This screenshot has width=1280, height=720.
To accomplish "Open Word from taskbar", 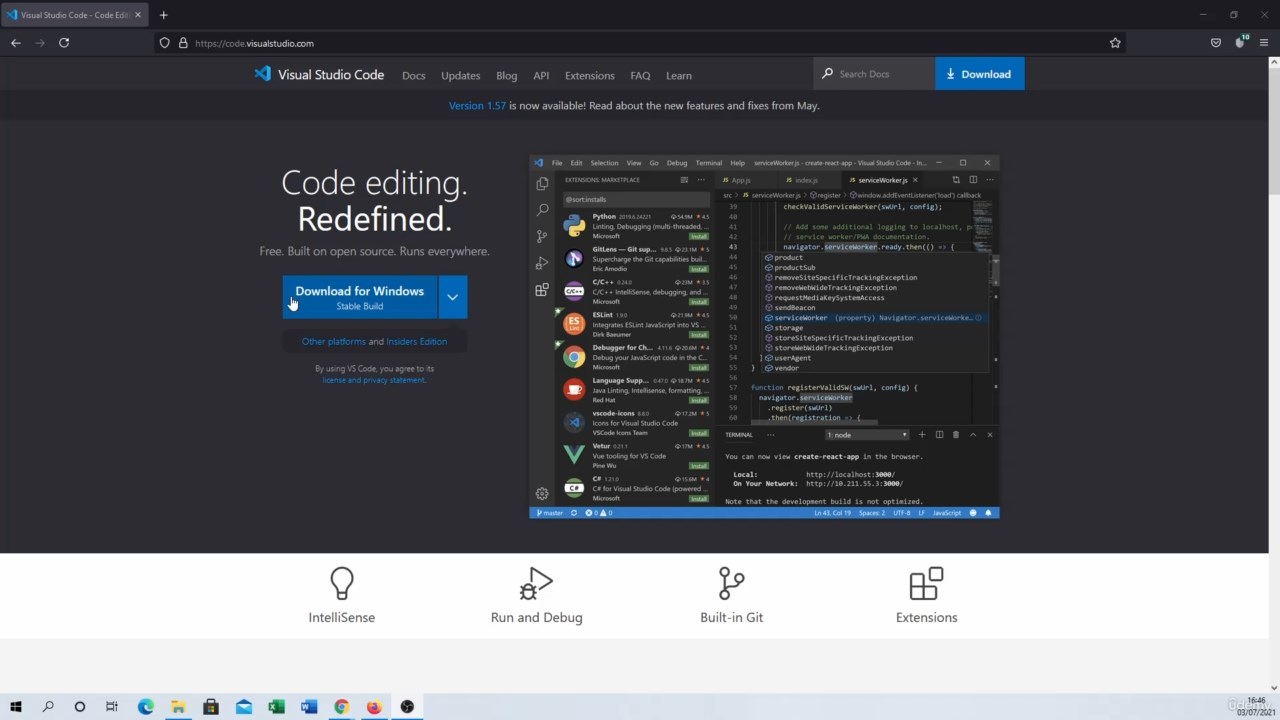I will click(x=309, y=707).
